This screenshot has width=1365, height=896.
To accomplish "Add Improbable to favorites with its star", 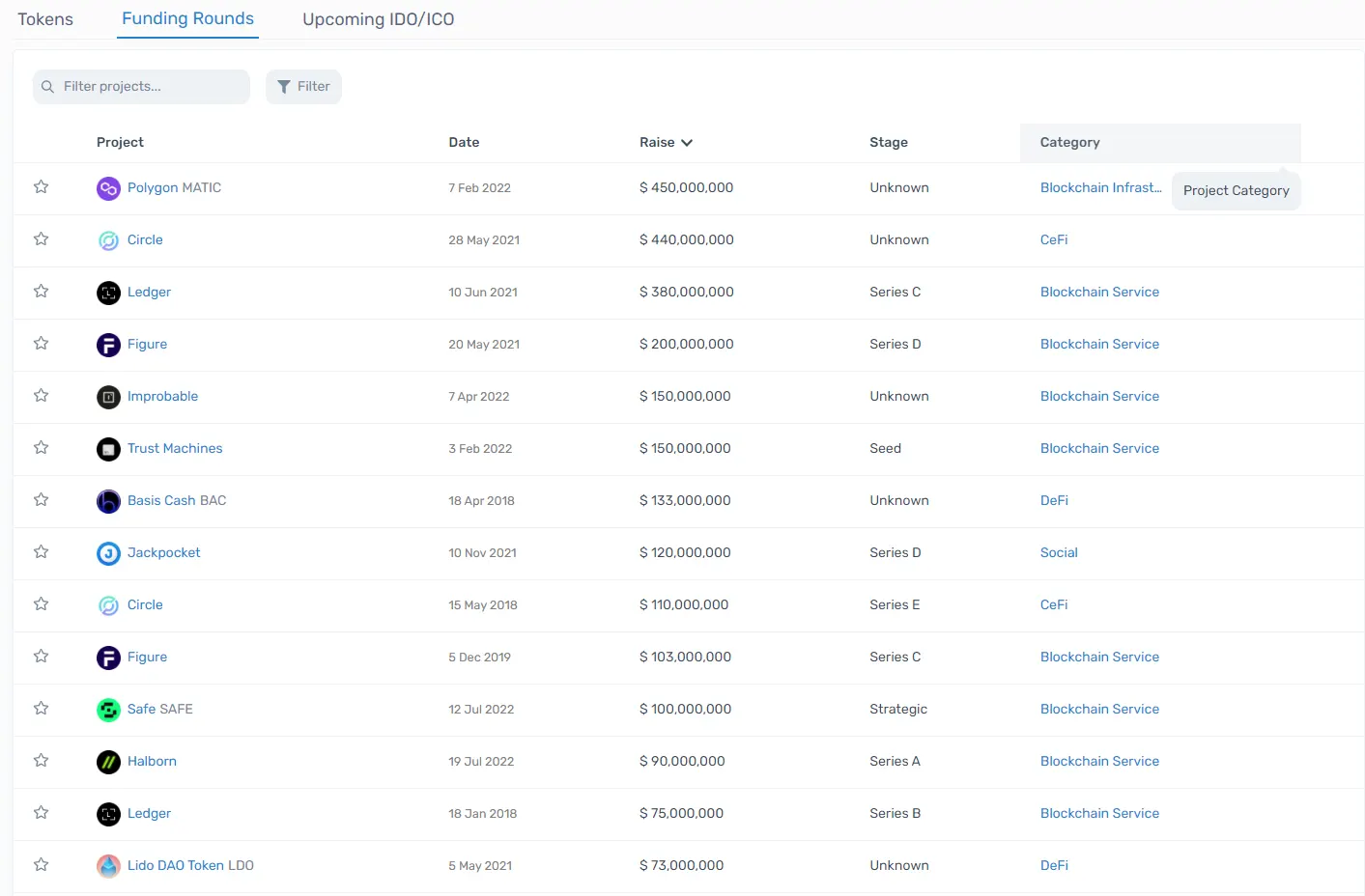I will (41, 396).
